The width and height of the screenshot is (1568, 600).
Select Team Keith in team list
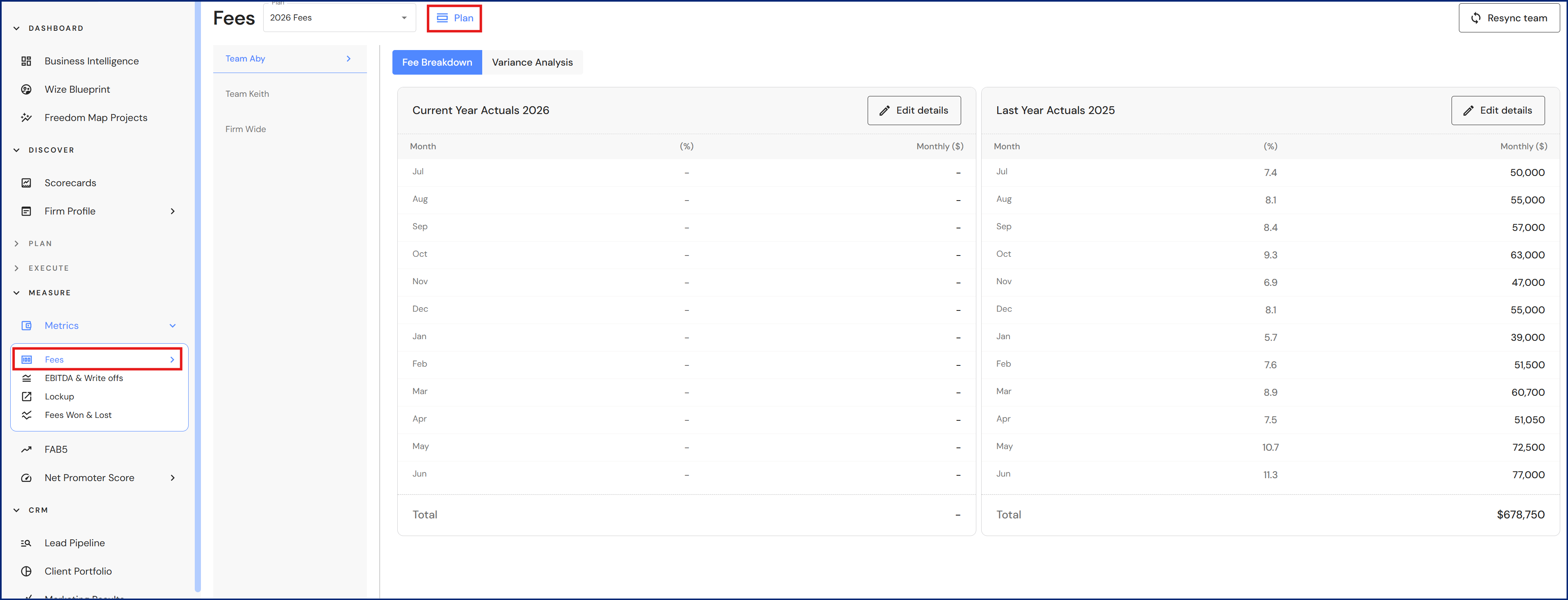pyautogui.click(x=247, y=94)
